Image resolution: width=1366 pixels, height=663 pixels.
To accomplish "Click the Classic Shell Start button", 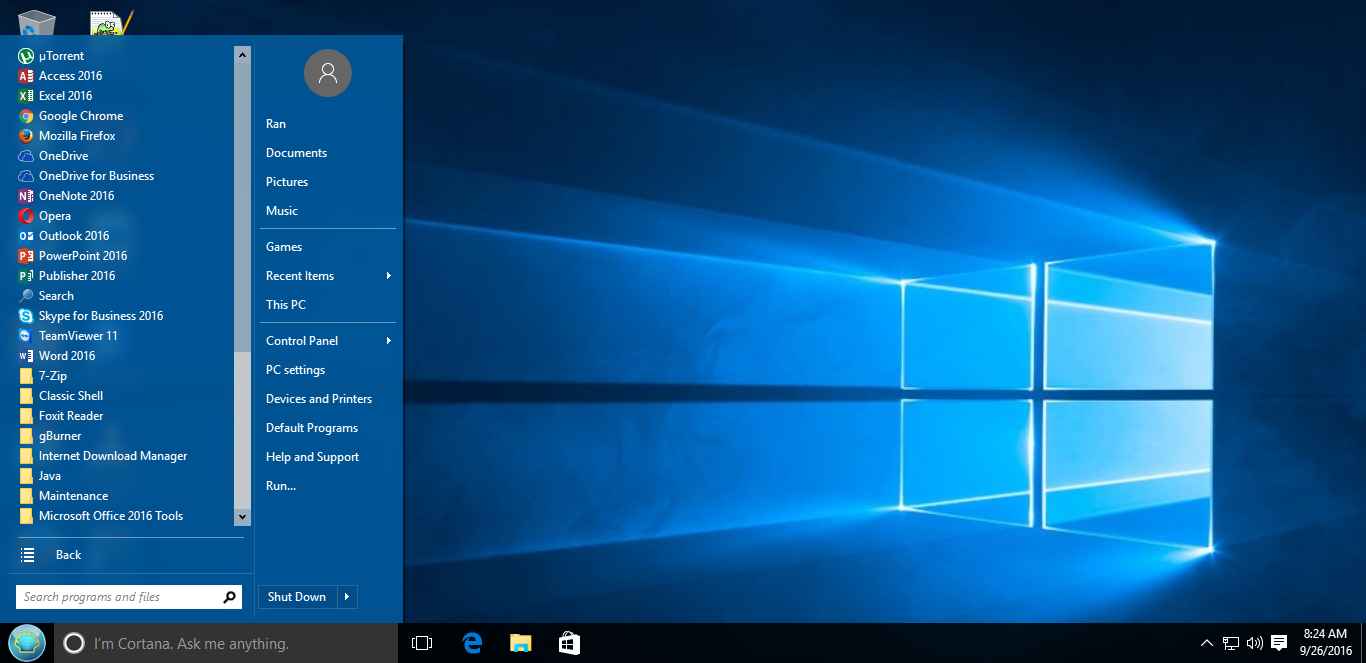I will (x=27, y=643).
